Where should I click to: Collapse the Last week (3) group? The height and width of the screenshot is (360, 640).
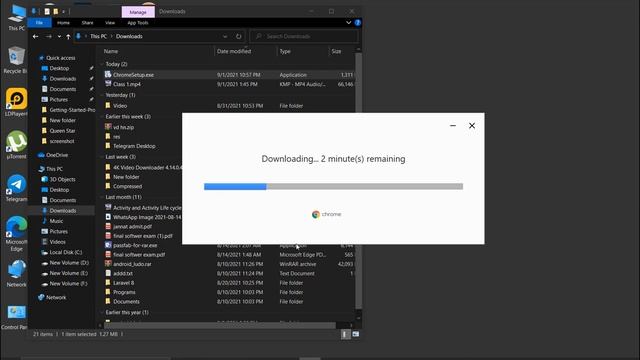(x=101, y=157)
